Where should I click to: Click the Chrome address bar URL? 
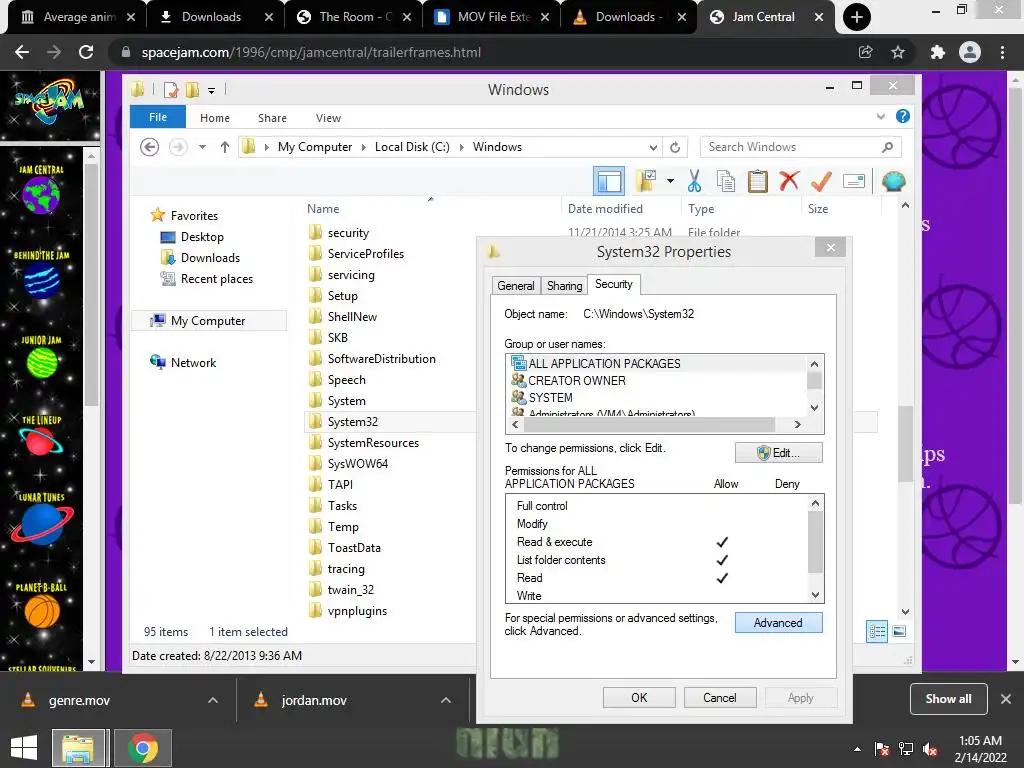coord(311,52)
